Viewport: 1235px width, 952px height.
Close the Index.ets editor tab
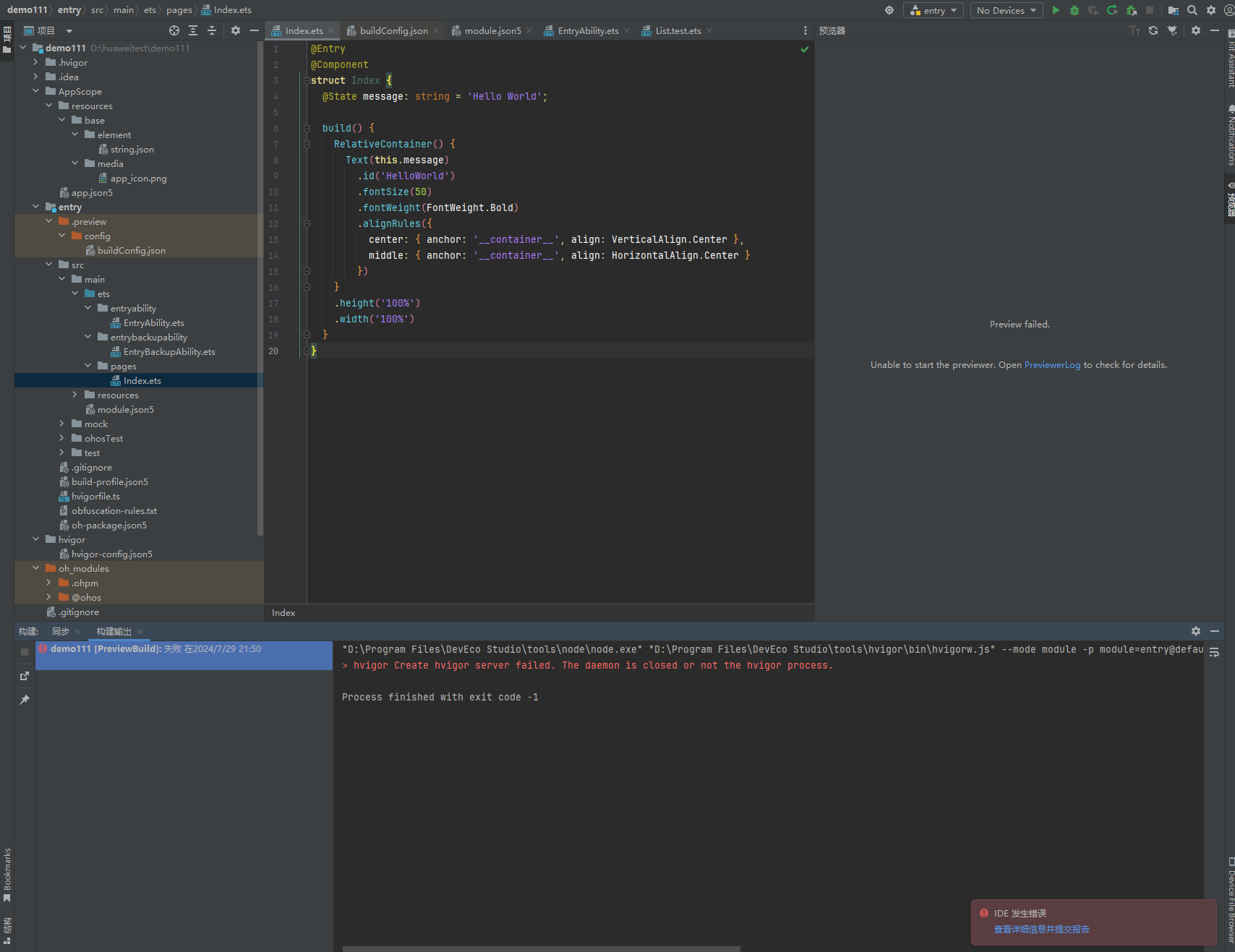click(331, 30)
